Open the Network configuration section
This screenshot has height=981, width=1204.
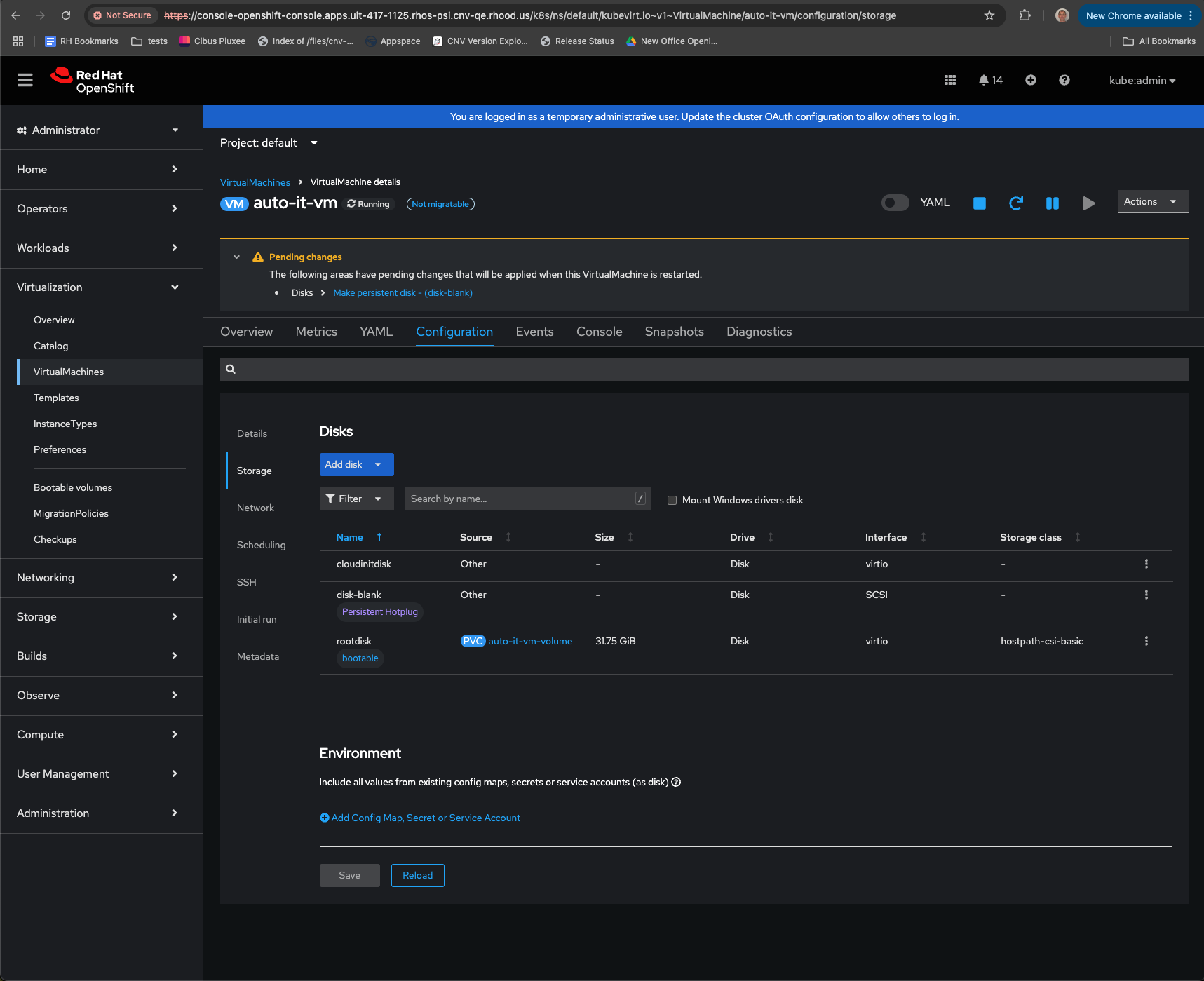pos(255,508)
